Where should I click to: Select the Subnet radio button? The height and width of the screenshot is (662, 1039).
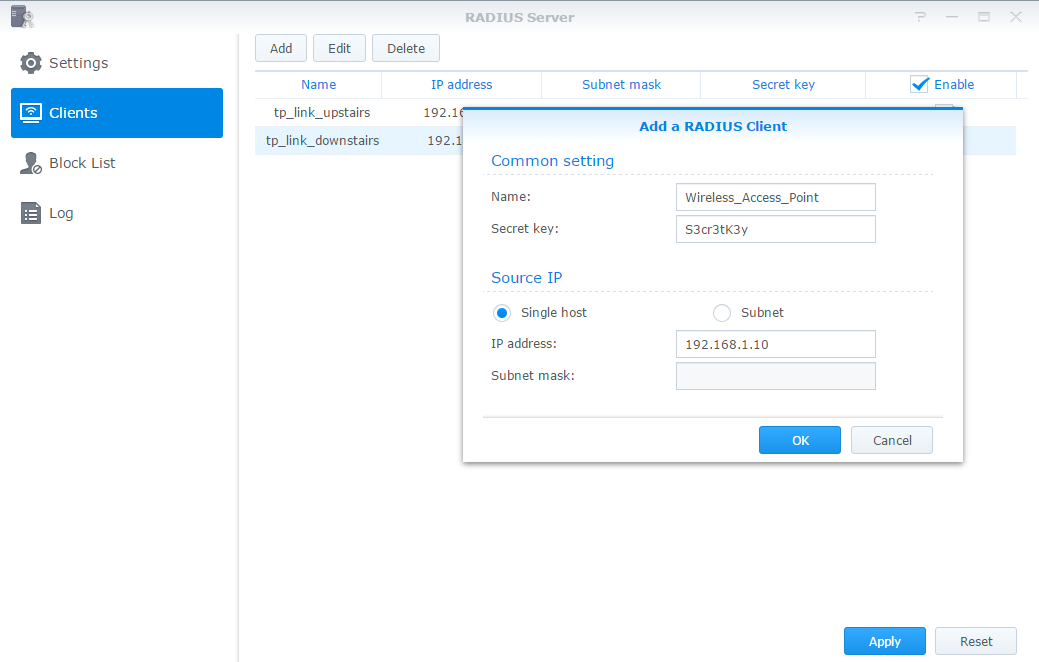click(x=722, y=313)
